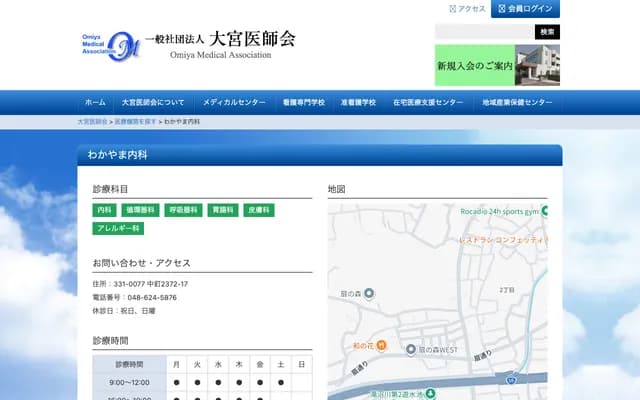
Task: Click the お問い合わせ・アクセス heading
Action: 142,263
